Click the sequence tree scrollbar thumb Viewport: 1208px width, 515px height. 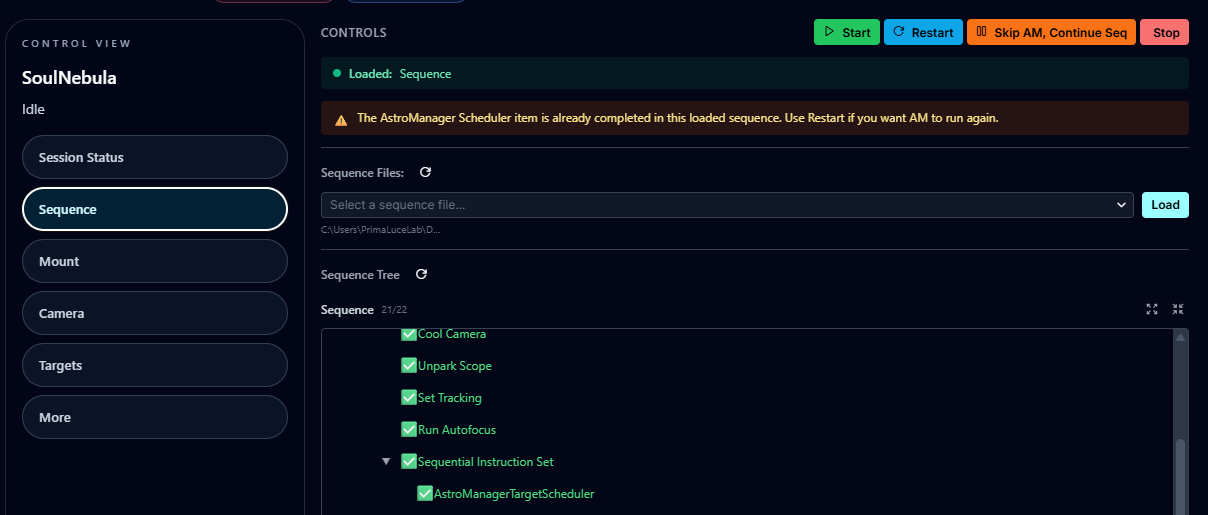pos(1180,475)
